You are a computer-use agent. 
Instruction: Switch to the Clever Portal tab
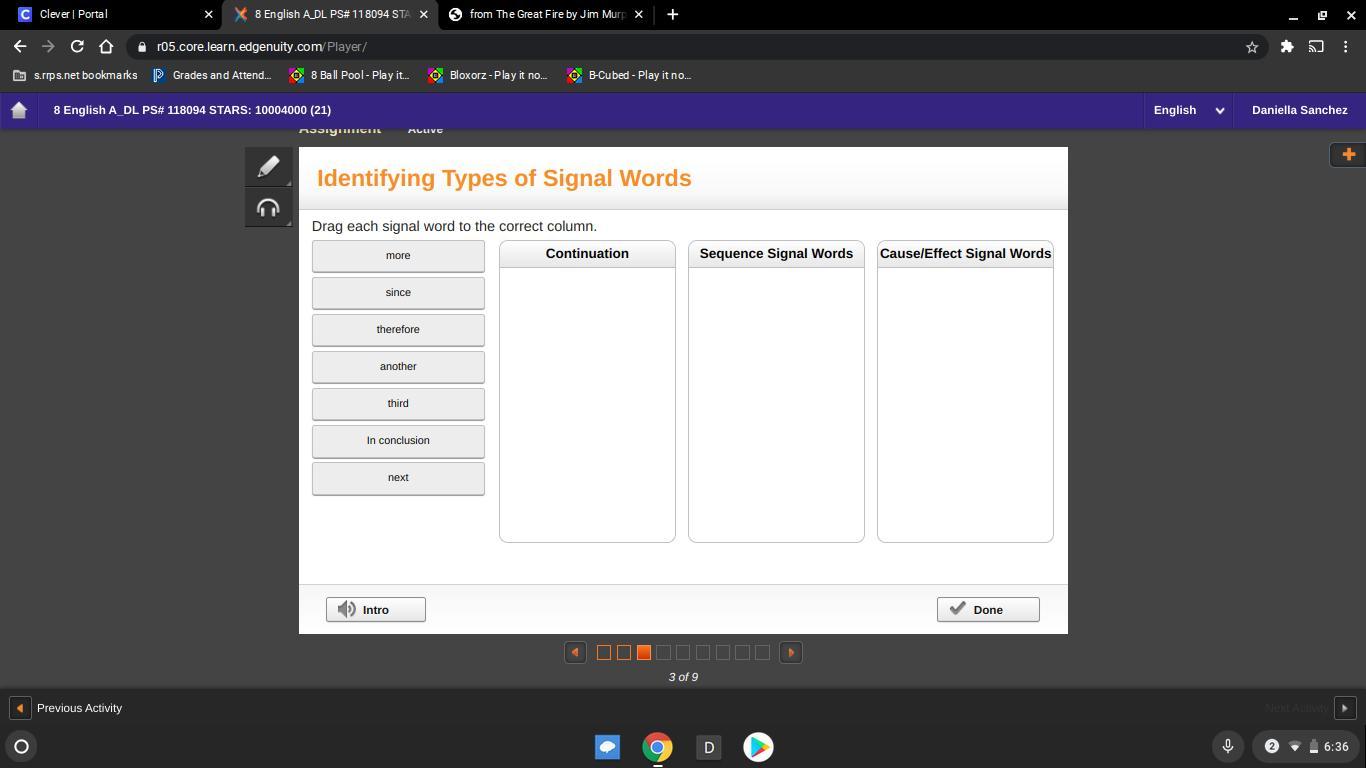tap(110, 15)
